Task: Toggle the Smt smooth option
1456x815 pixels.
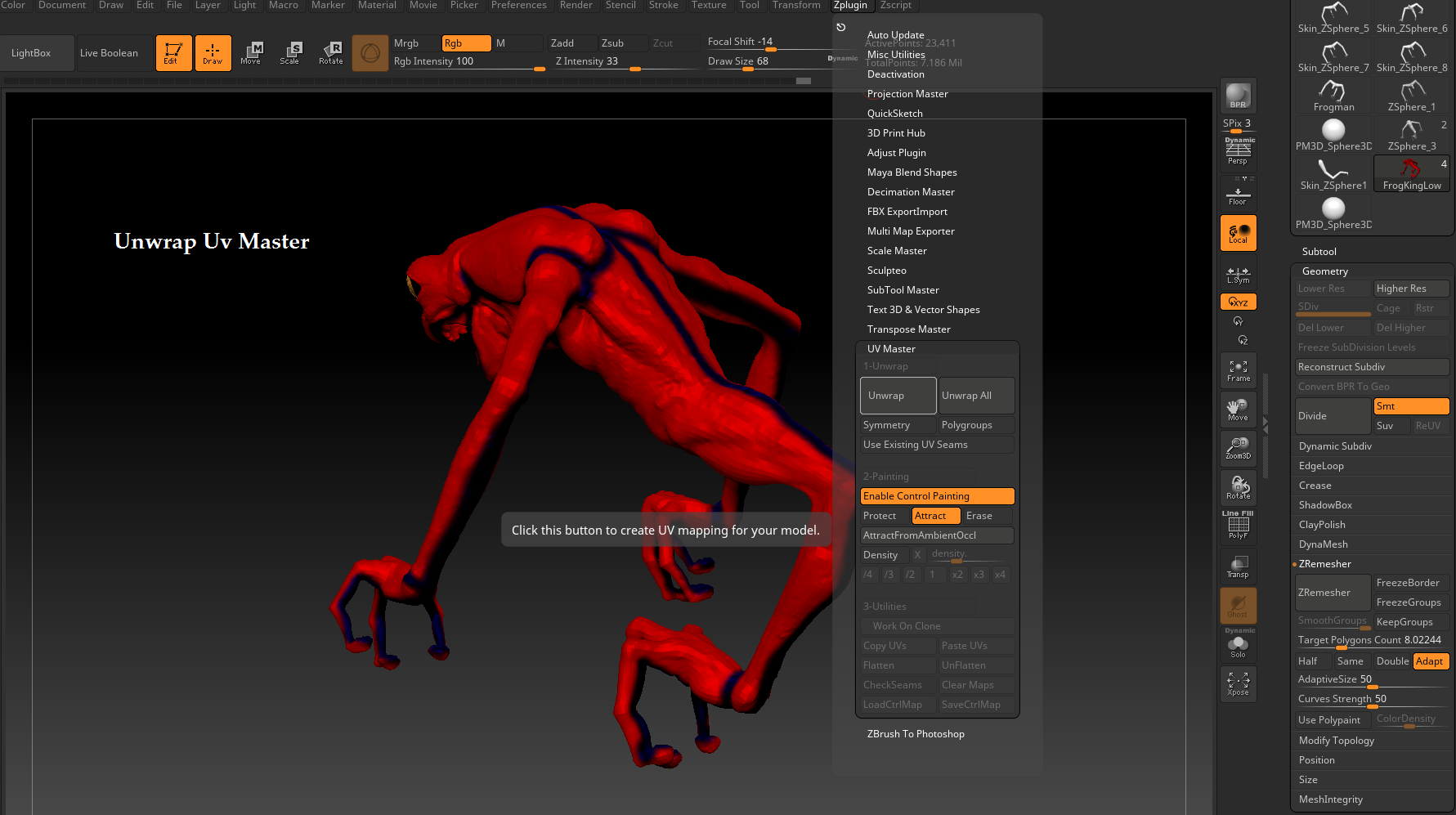Action: coord(1411,406)
